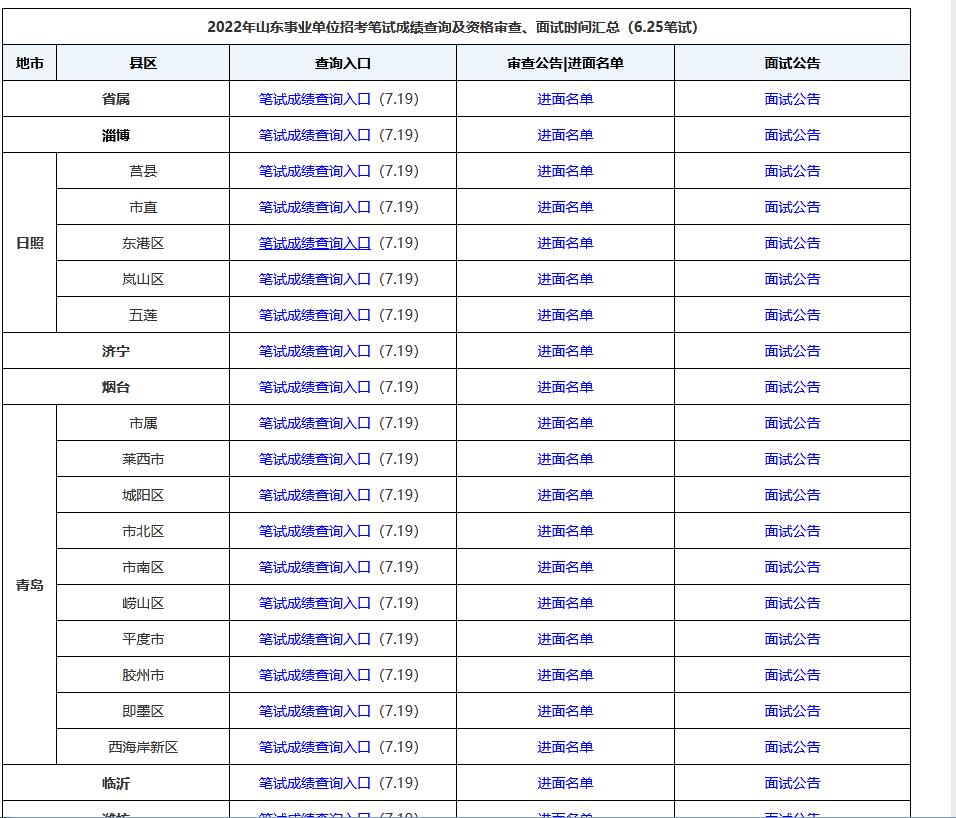Click 笔试成绩查询入口 in 淄博 row
The width and height of the screenshot is (956, 818).
tap(315, 135)
